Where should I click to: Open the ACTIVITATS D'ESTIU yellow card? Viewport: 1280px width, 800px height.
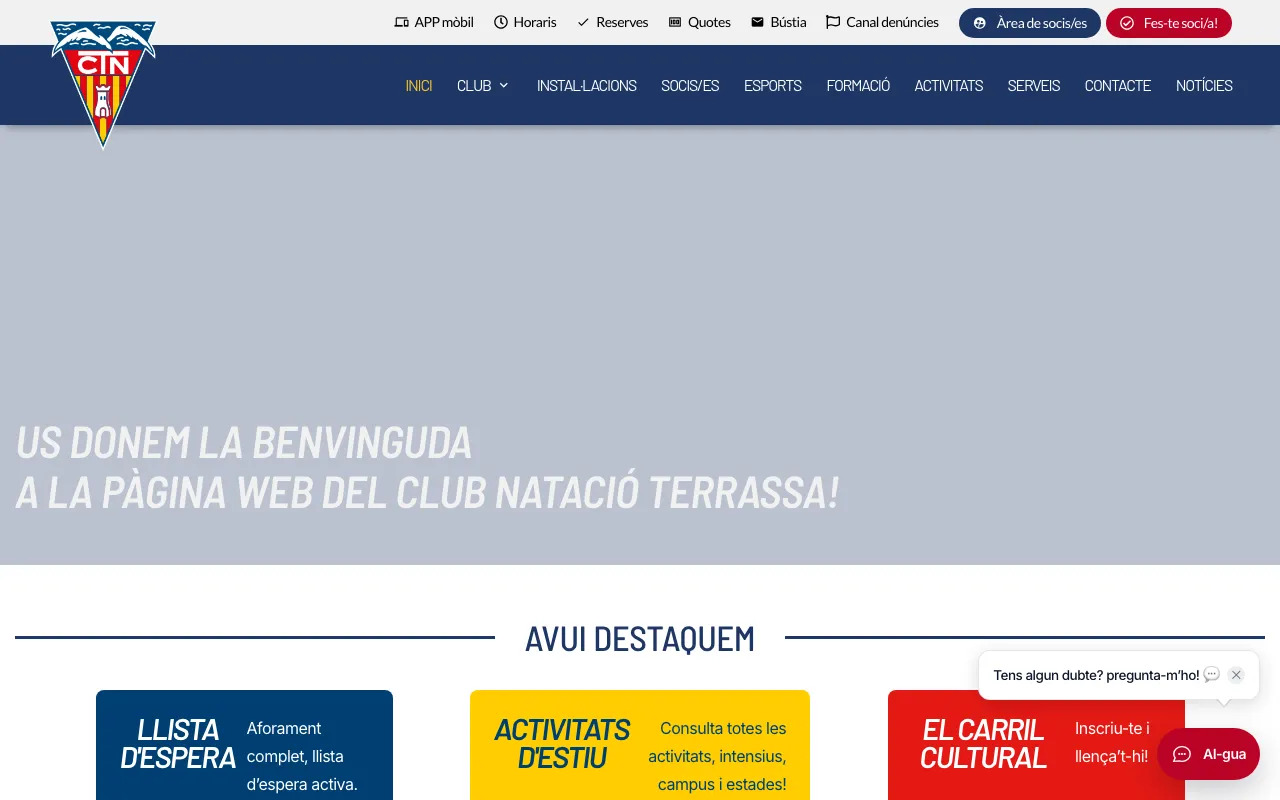[640, 745]
